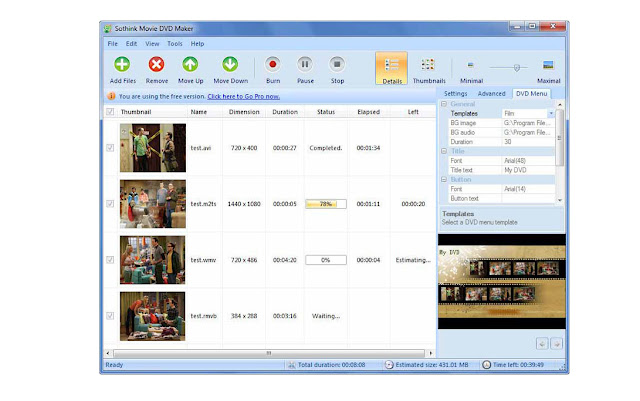The image size is (640, 401).
Task: Click the 'Completed.' status of test.avi
Action: pyautogui.click(x=326, y=148)
